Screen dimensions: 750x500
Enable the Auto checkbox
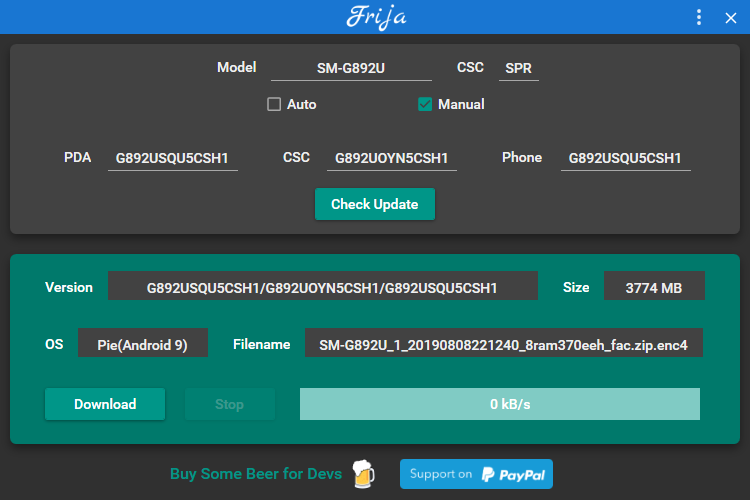tap(274, 104)
